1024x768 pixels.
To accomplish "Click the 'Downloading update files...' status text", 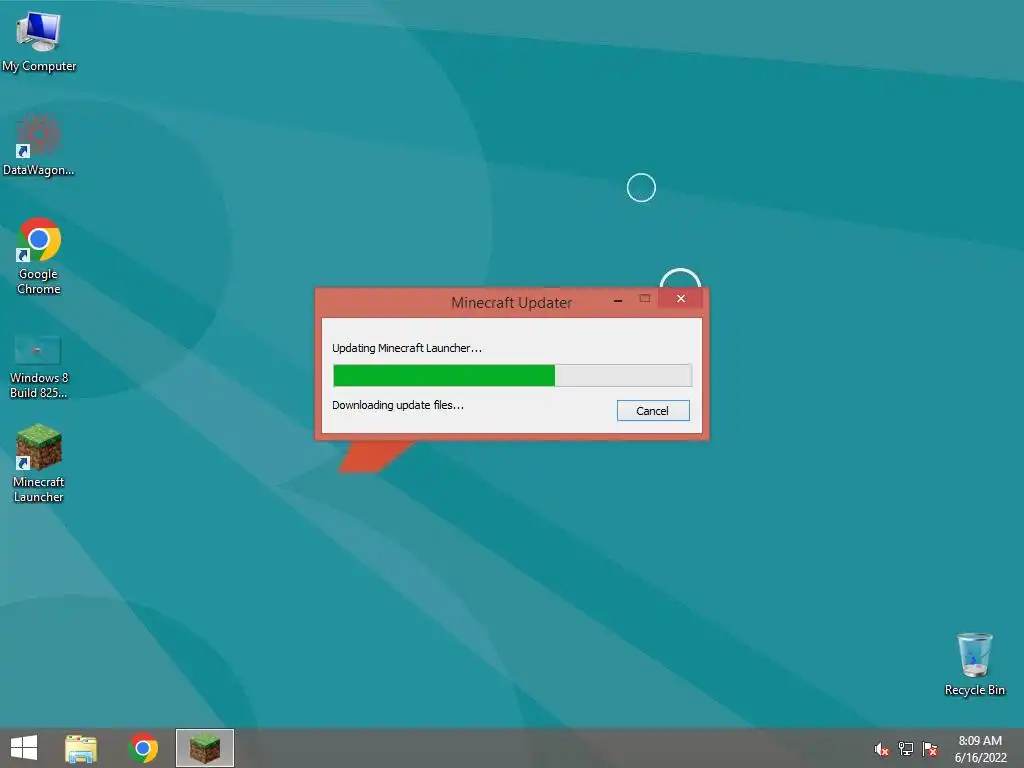I will 398,405.
